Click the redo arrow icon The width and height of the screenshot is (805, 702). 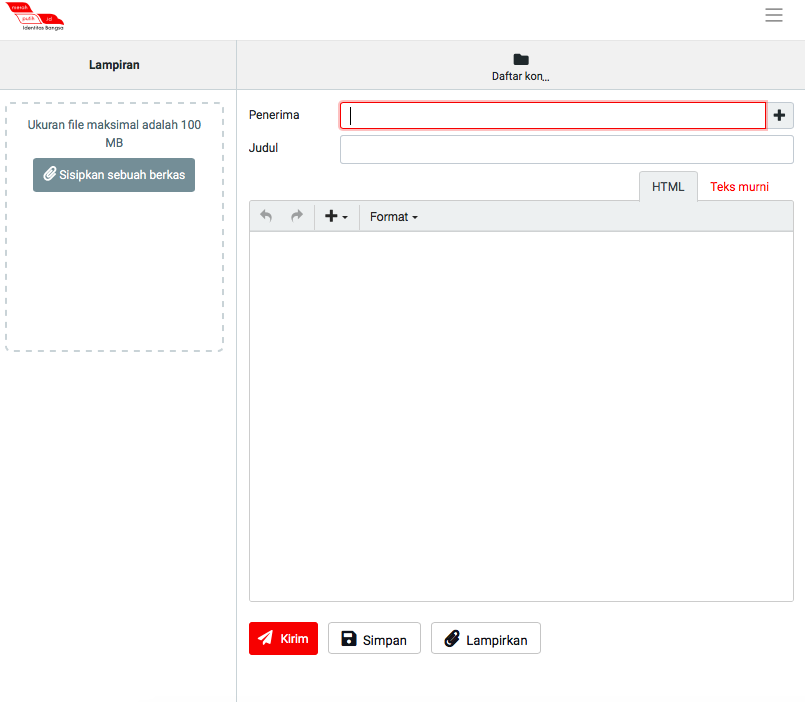tap(294, 216)
